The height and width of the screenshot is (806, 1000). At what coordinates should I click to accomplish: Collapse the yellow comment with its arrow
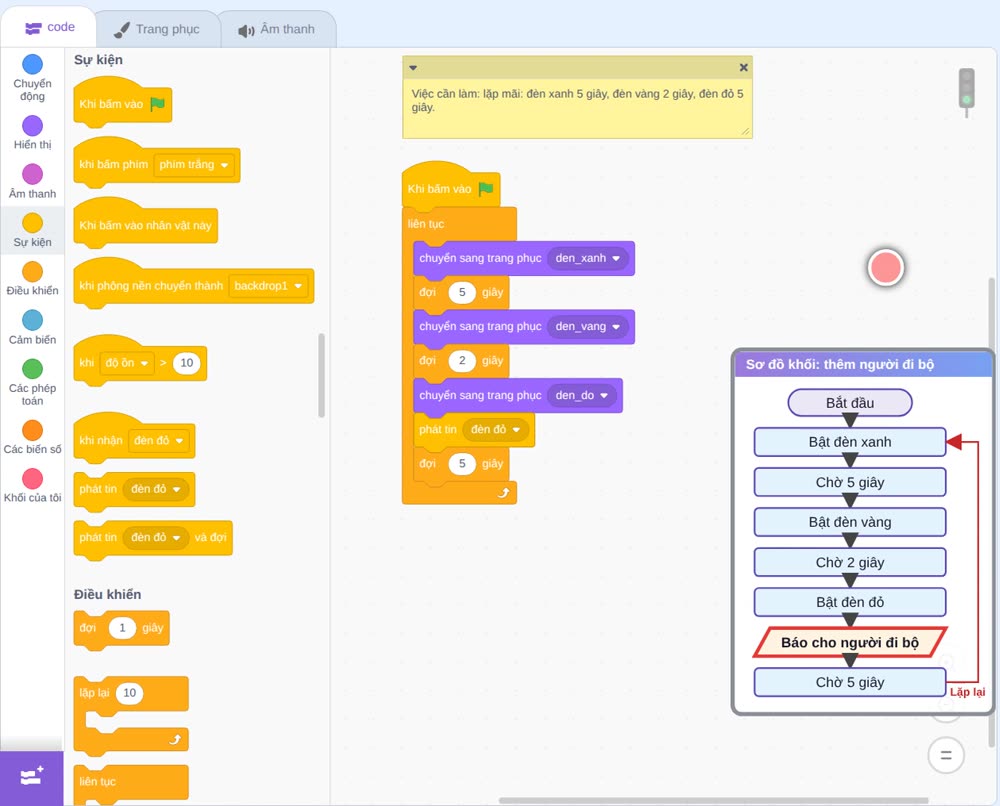pos(413,67)
